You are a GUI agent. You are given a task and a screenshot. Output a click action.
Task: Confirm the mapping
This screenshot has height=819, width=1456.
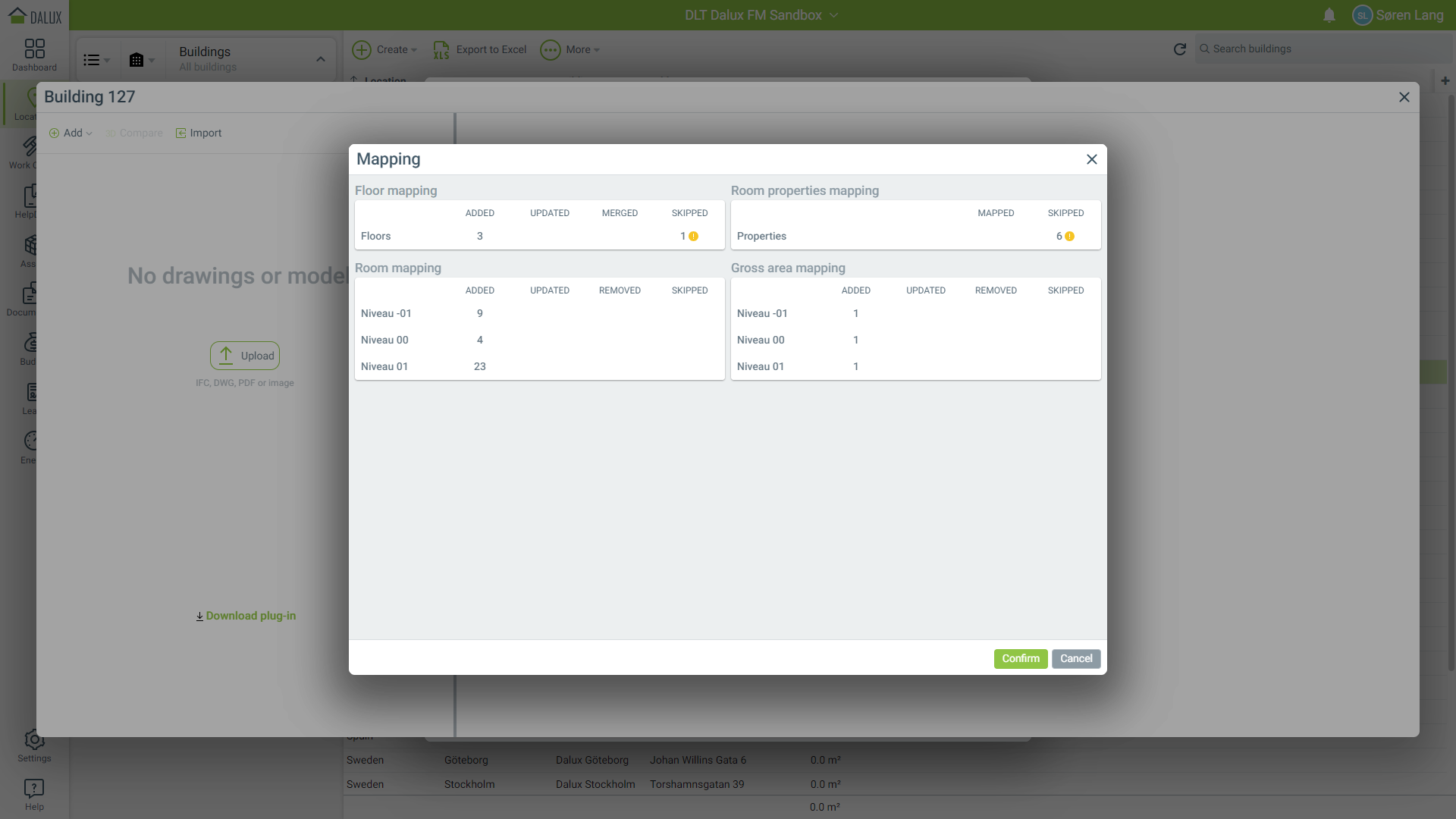click(x=1020, y=658)
